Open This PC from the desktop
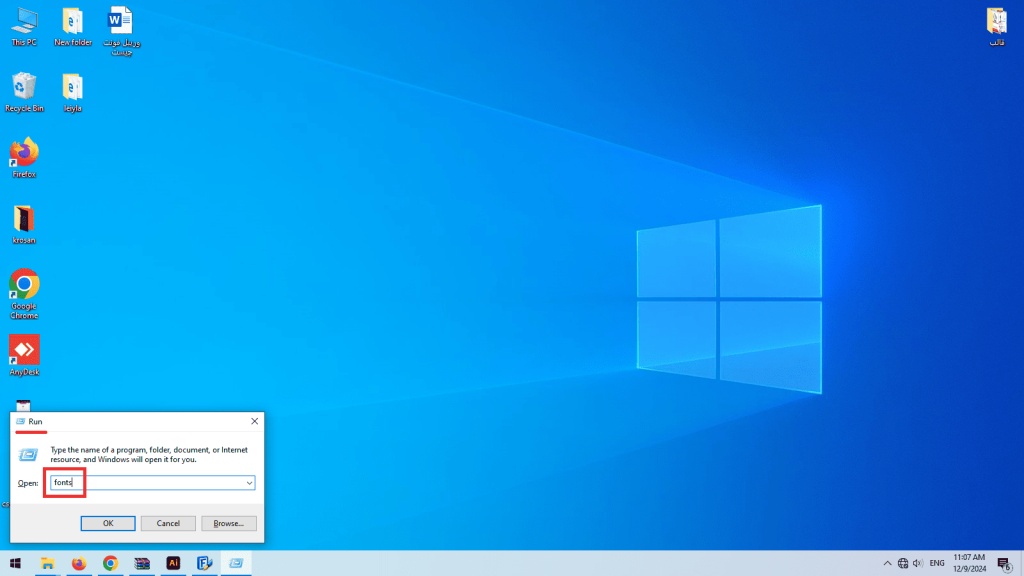 coord(22,22)
